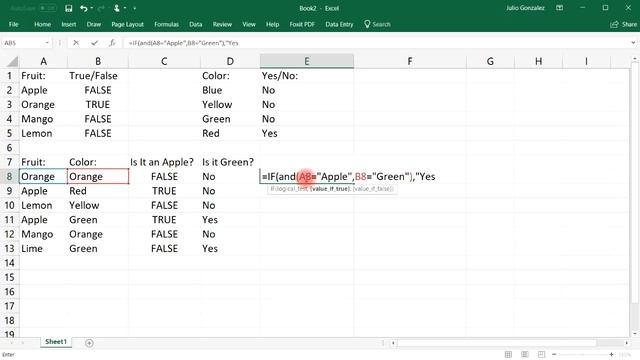Viewport: 640px width, 360px height.
Task: Open the View ribbon tab
Action: point(249,24)
